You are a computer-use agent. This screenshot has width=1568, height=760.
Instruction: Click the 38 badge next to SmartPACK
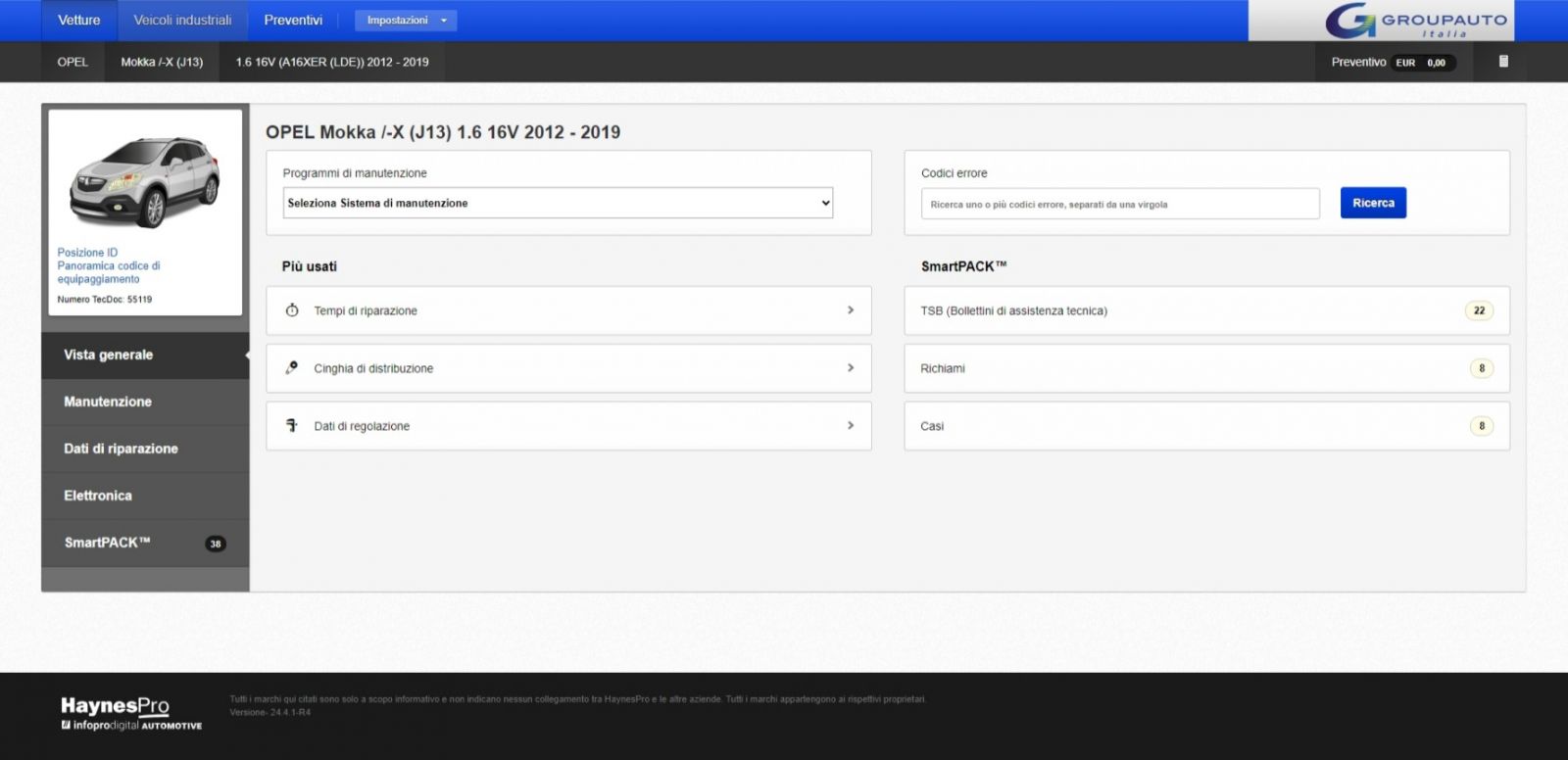pyautogui.click(x=216, y=544)
